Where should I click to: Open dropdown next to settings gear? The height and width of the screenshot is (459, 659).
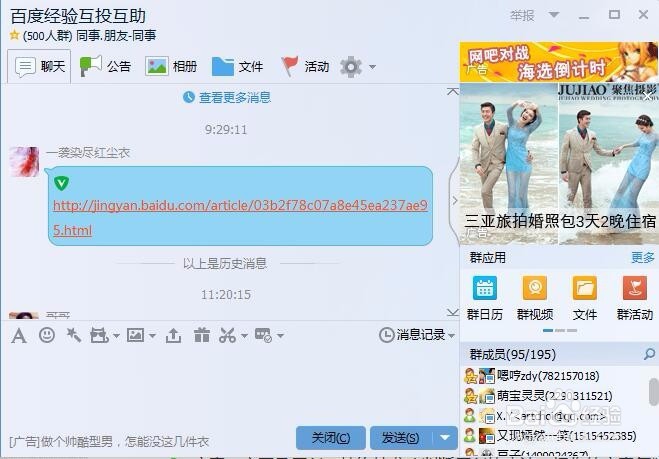pos(372,67)
